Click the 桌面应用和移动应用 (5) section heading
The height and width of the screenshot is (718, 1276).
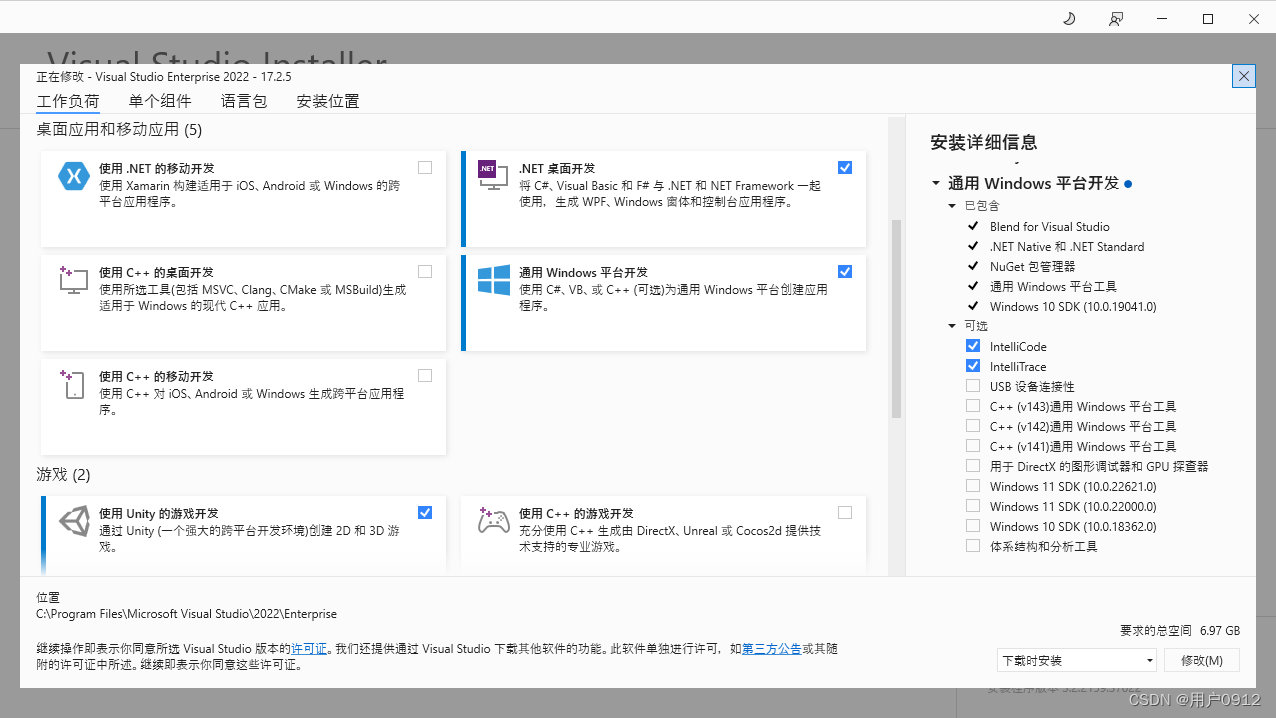(119, 129)
